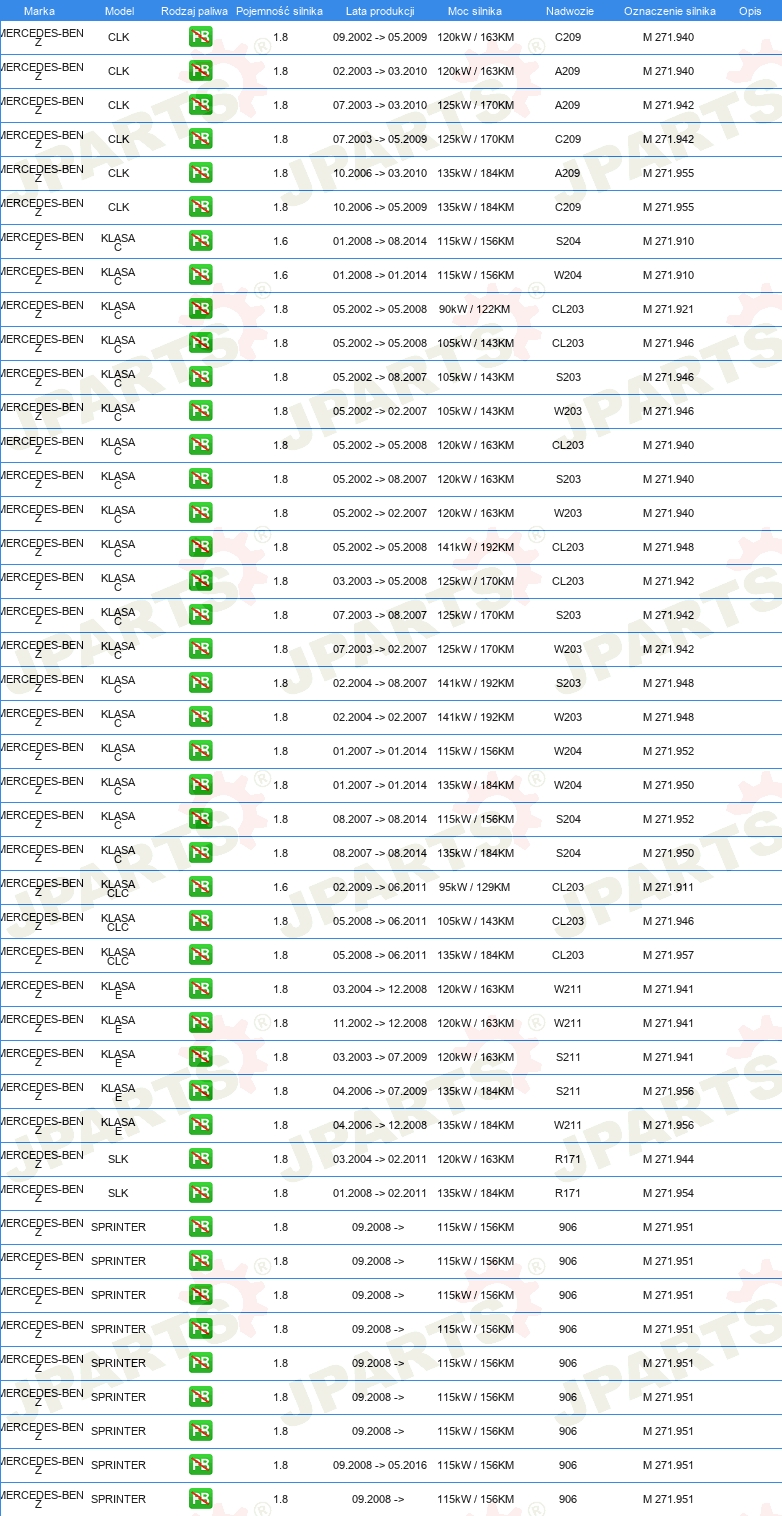
Task: Click the 'CL203' body cell in the M 271.921 row
Action: click(568, 310)
